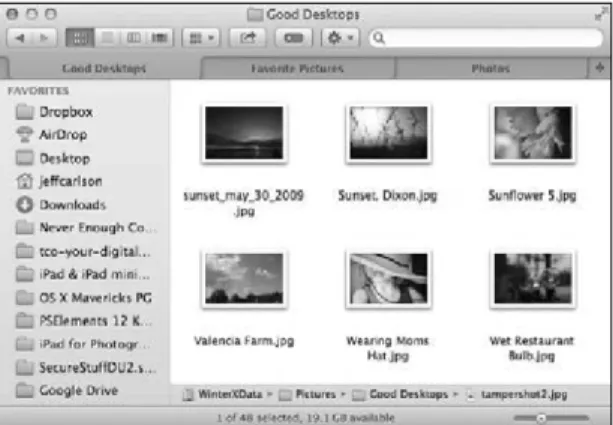
Task: Click the Share toolbar button
Action: 247,38
